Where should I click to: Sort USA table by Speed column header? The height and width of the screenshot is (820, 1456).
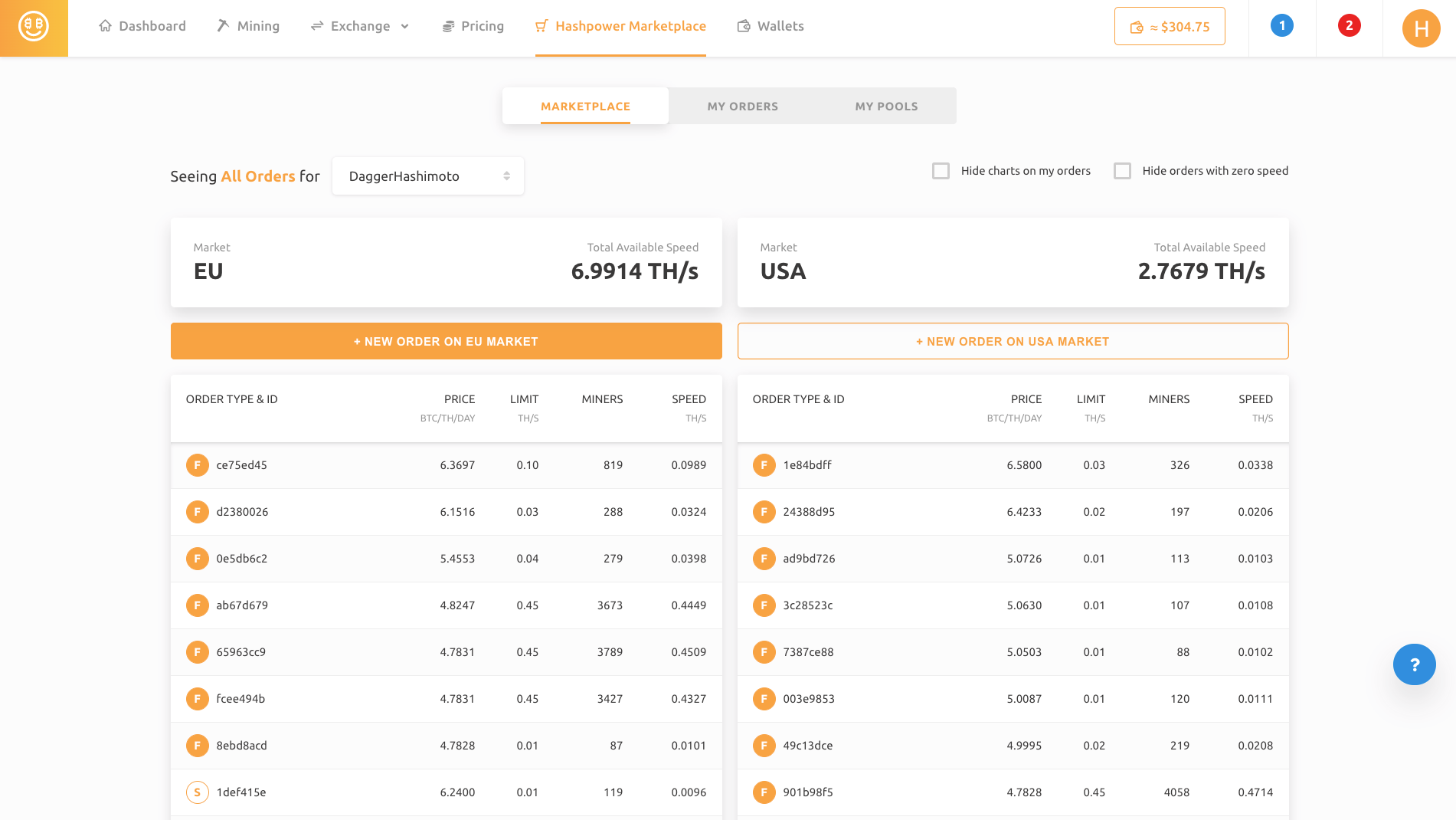(1255, 399)
